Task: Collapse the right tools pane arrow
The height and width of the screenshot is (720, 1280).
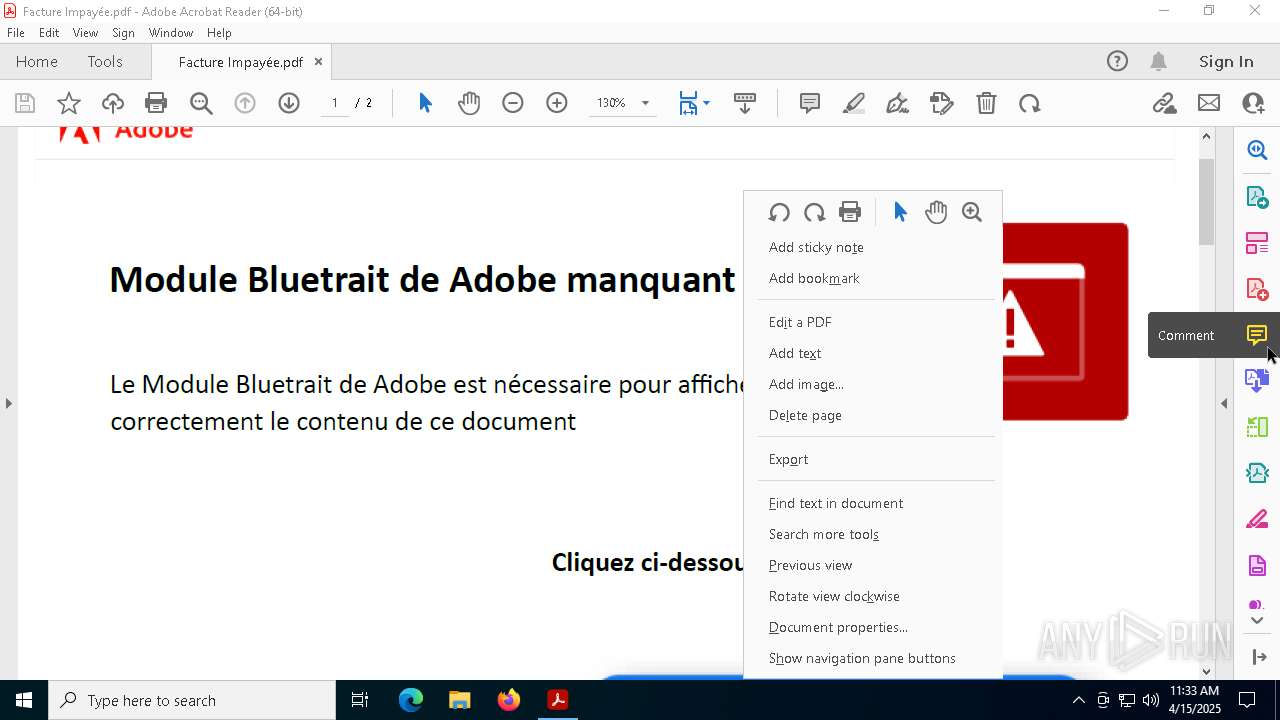Action: point(1224,403)
